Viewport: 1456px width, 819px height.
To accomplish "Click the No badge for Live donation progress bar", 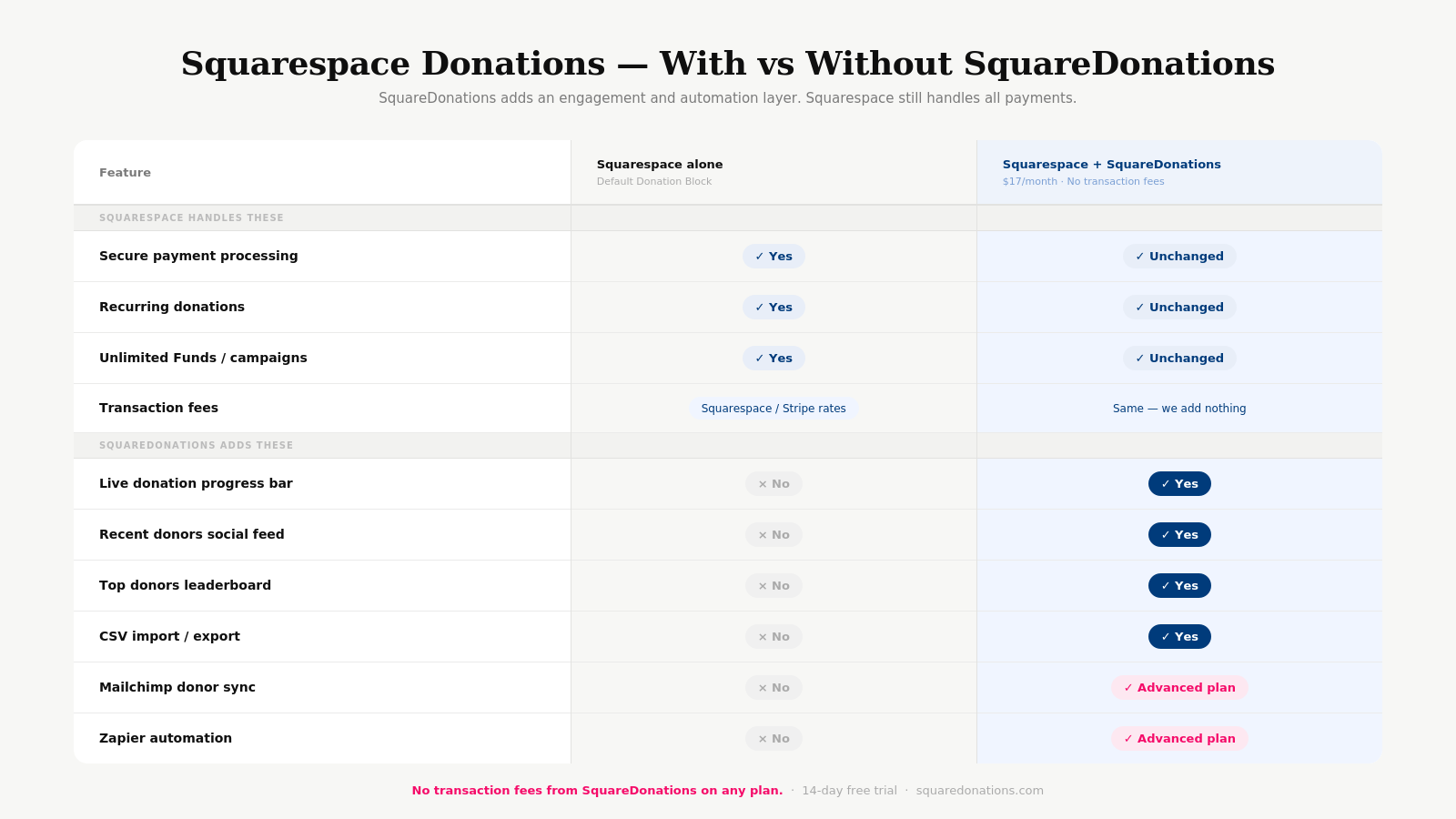I will [x=773, y=484].
